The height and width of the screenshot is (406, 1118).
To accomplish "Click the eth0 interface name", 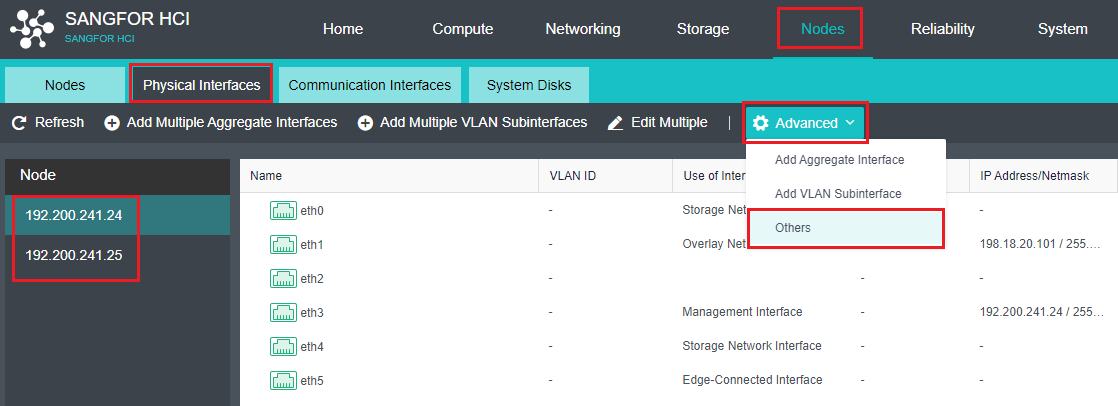I will click(x=312, y=210).
